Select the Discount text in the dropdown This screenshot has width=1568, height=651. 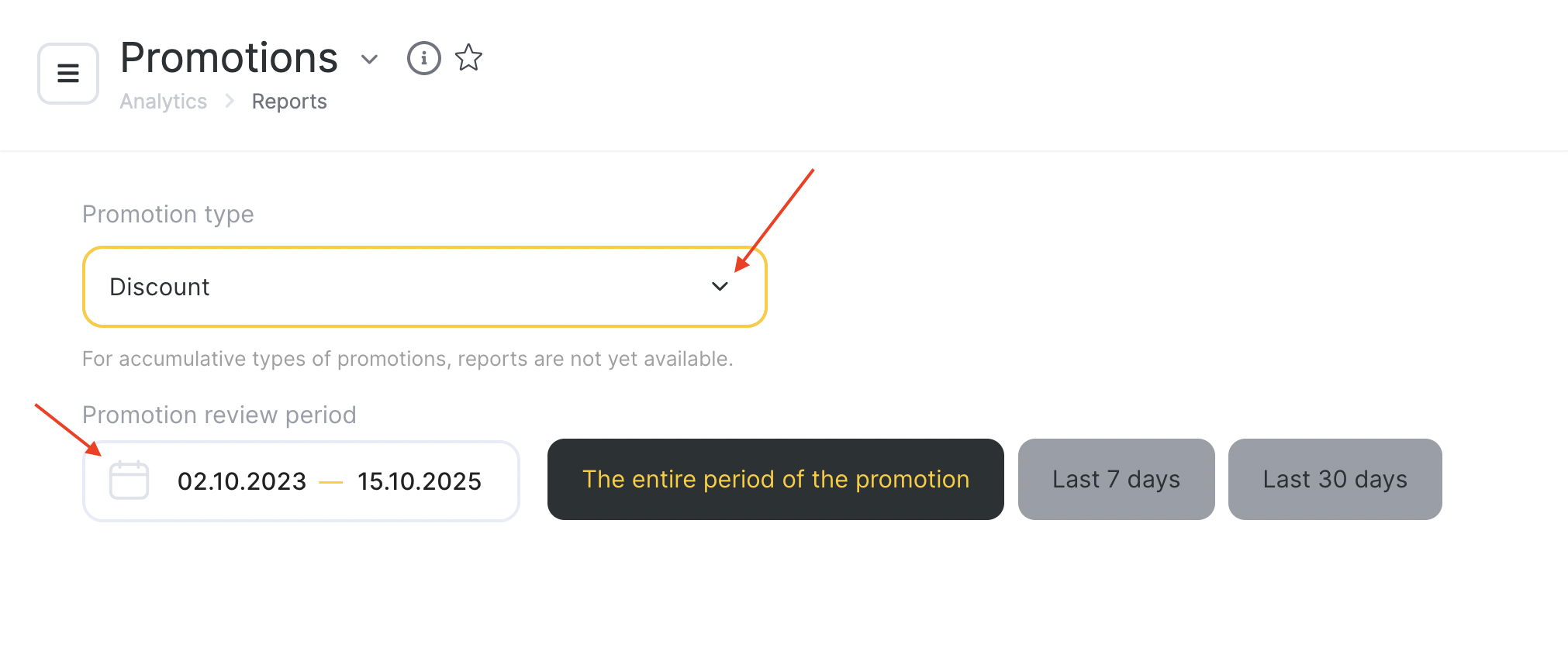(x=160, y=287)
